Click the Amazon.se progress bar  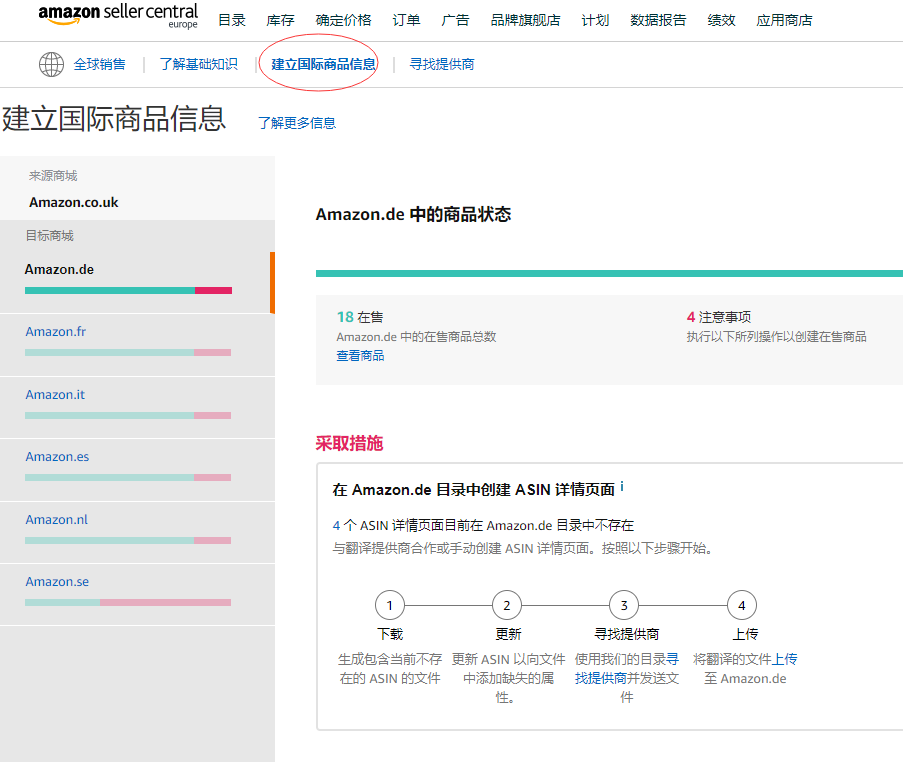(128, 602)
